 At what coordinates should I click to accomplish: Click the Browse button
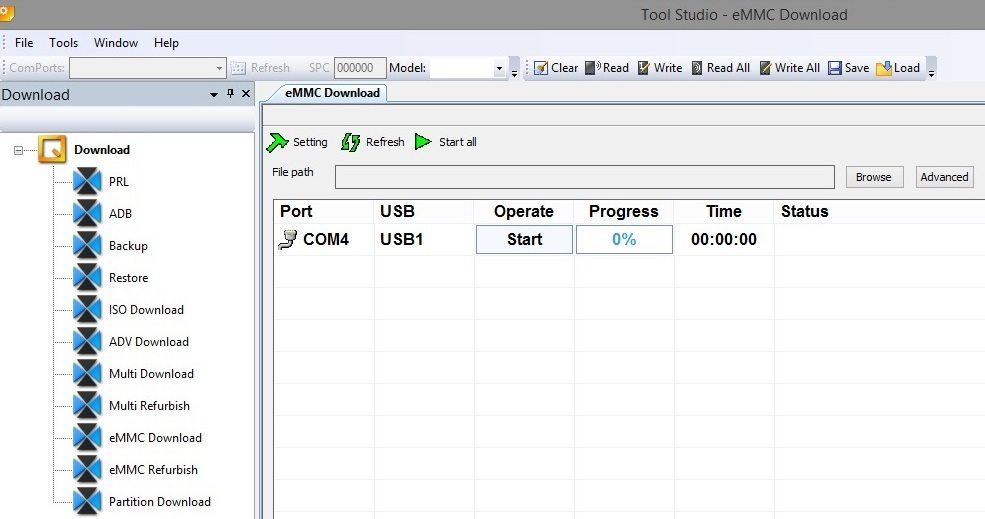pos(873,177)
